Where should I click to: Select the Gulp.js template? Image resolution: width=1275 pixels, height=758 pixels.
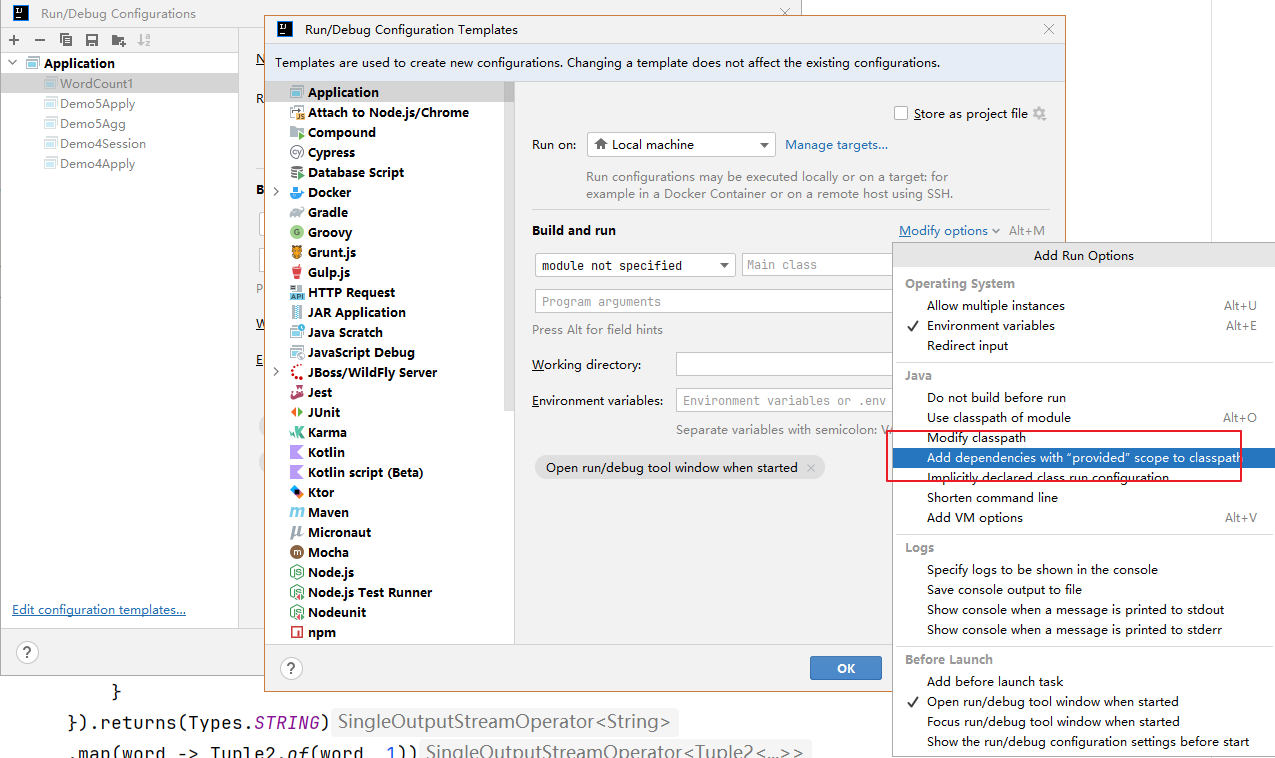(x=329, y=272)
